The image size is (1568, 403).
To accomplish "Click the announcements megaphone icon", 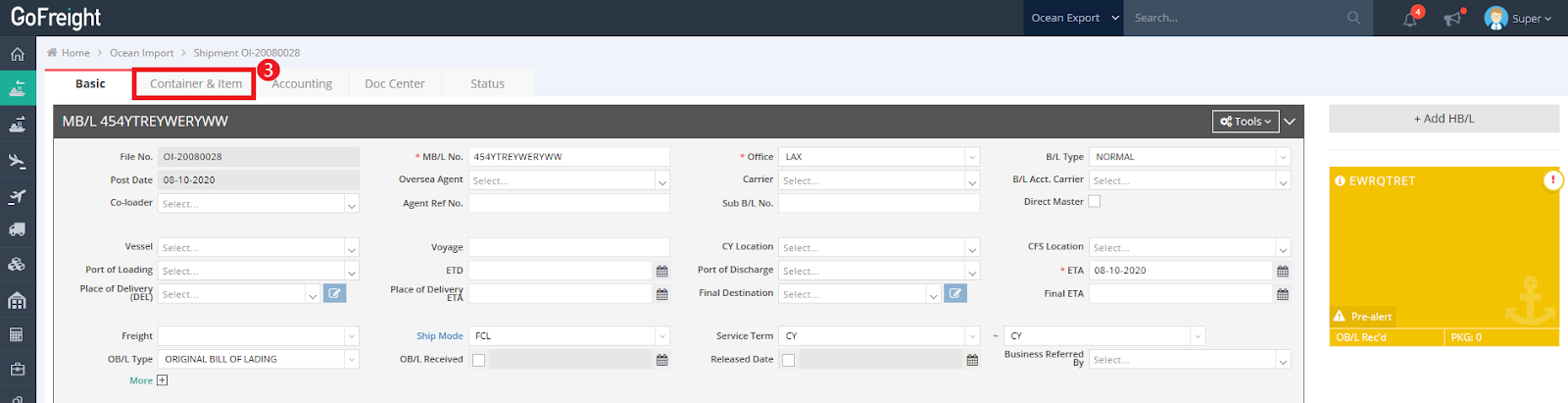I will coord(1452,19).
